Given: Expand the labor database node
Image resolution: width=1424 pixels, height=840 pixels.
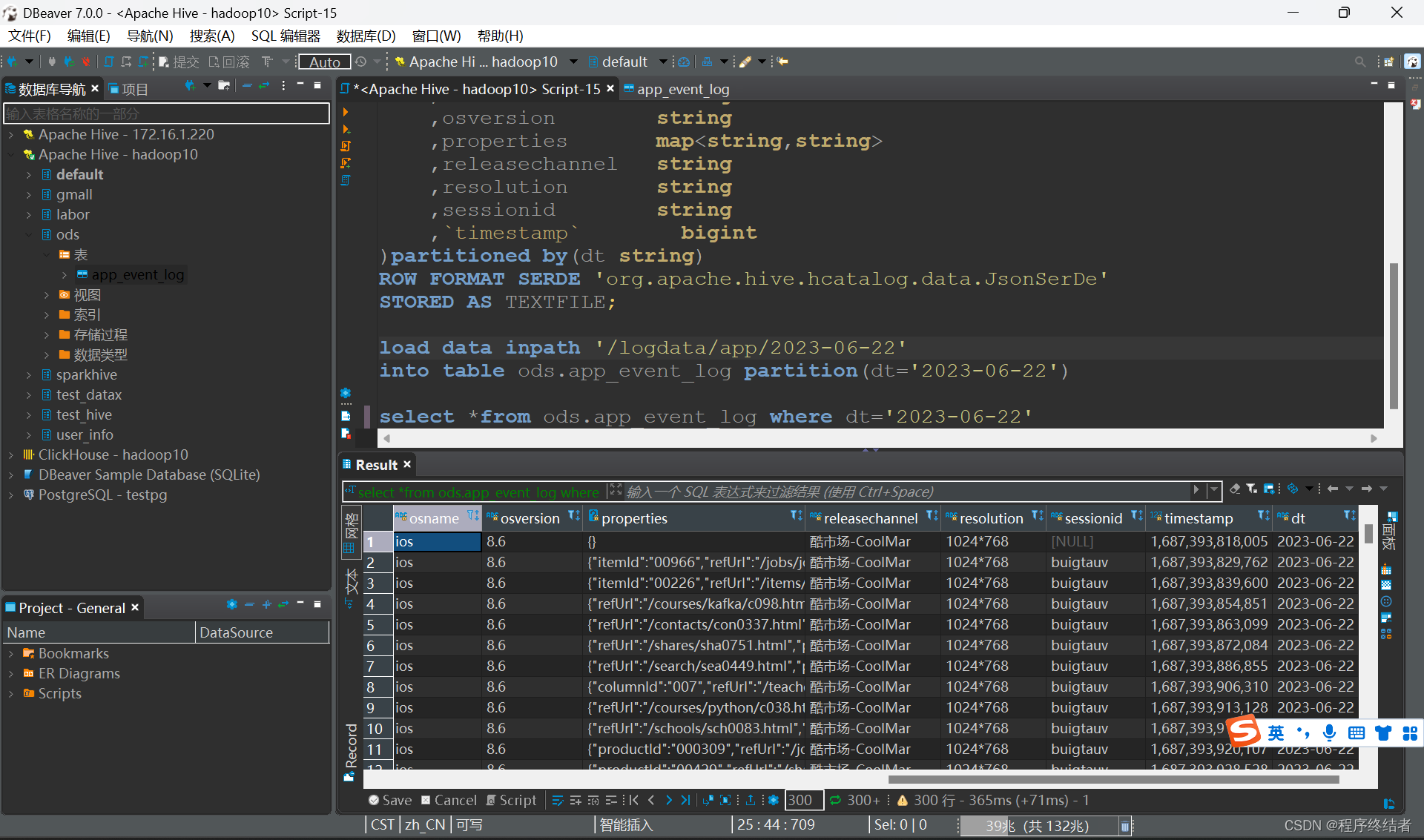Looking at the screenshot, I should click(29, 214).
